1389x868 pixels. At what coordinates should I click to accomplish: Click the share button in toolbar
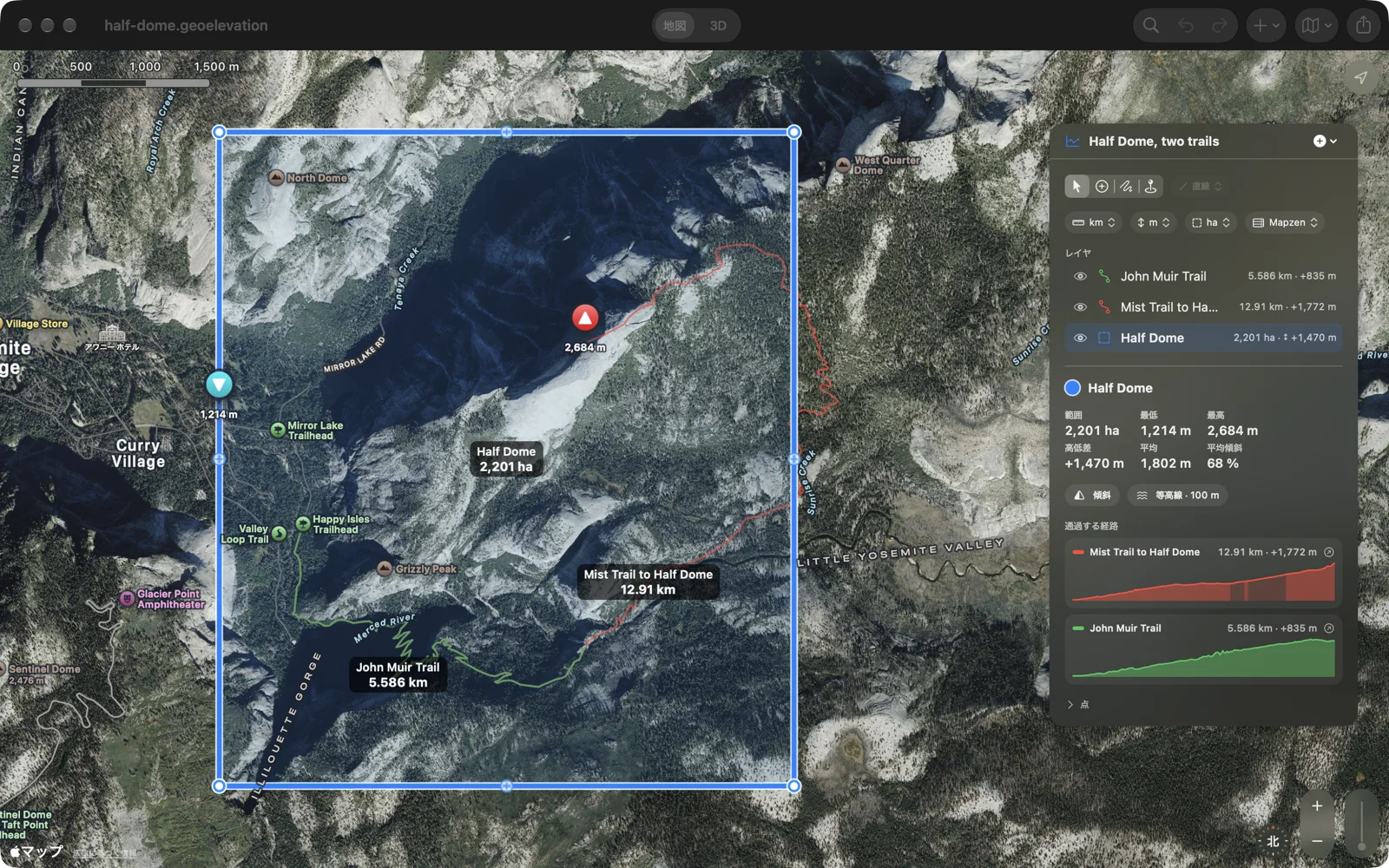coord(1364,25)
